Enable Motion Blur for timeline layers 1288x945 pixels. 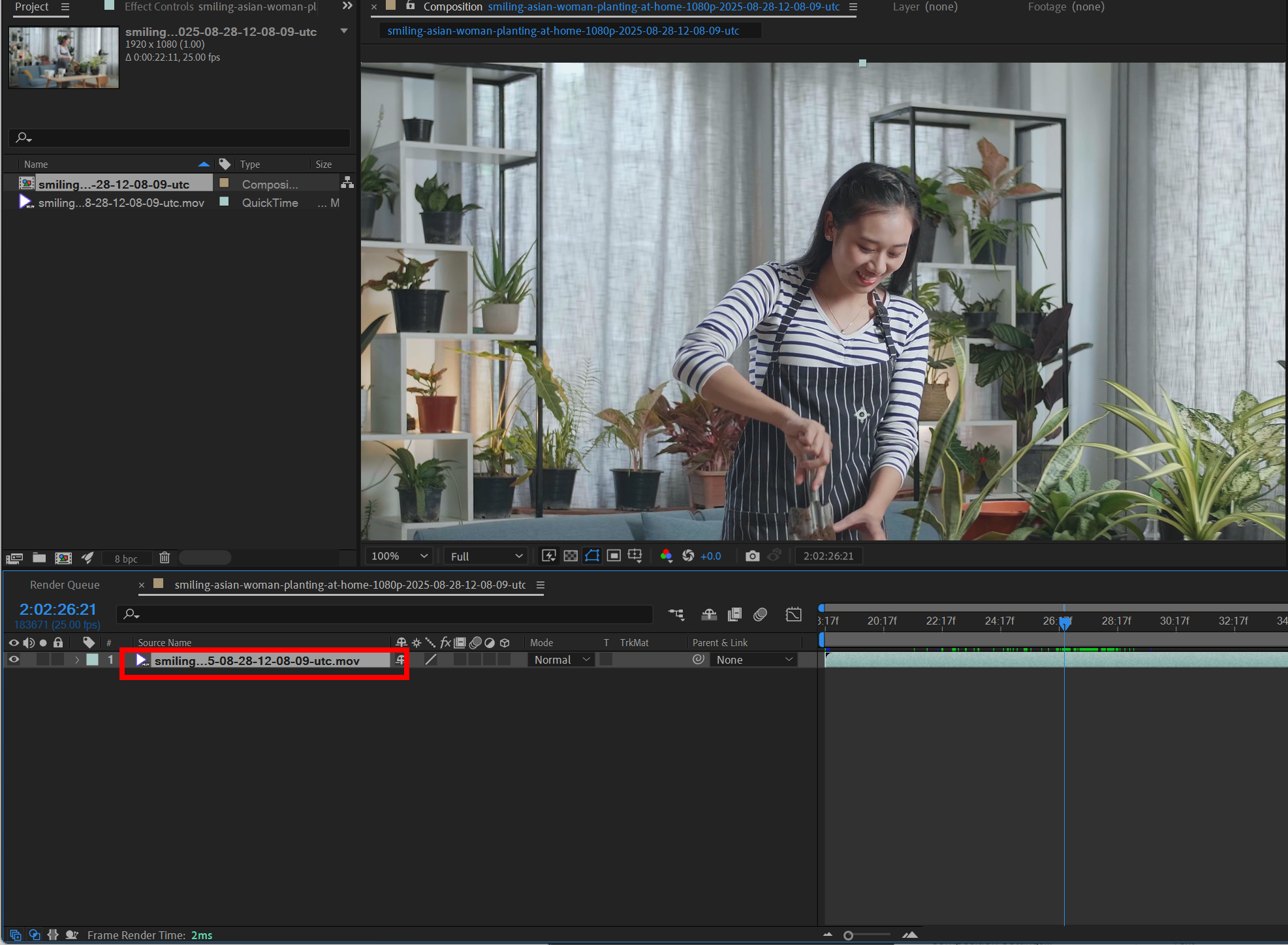coord(760,614)
